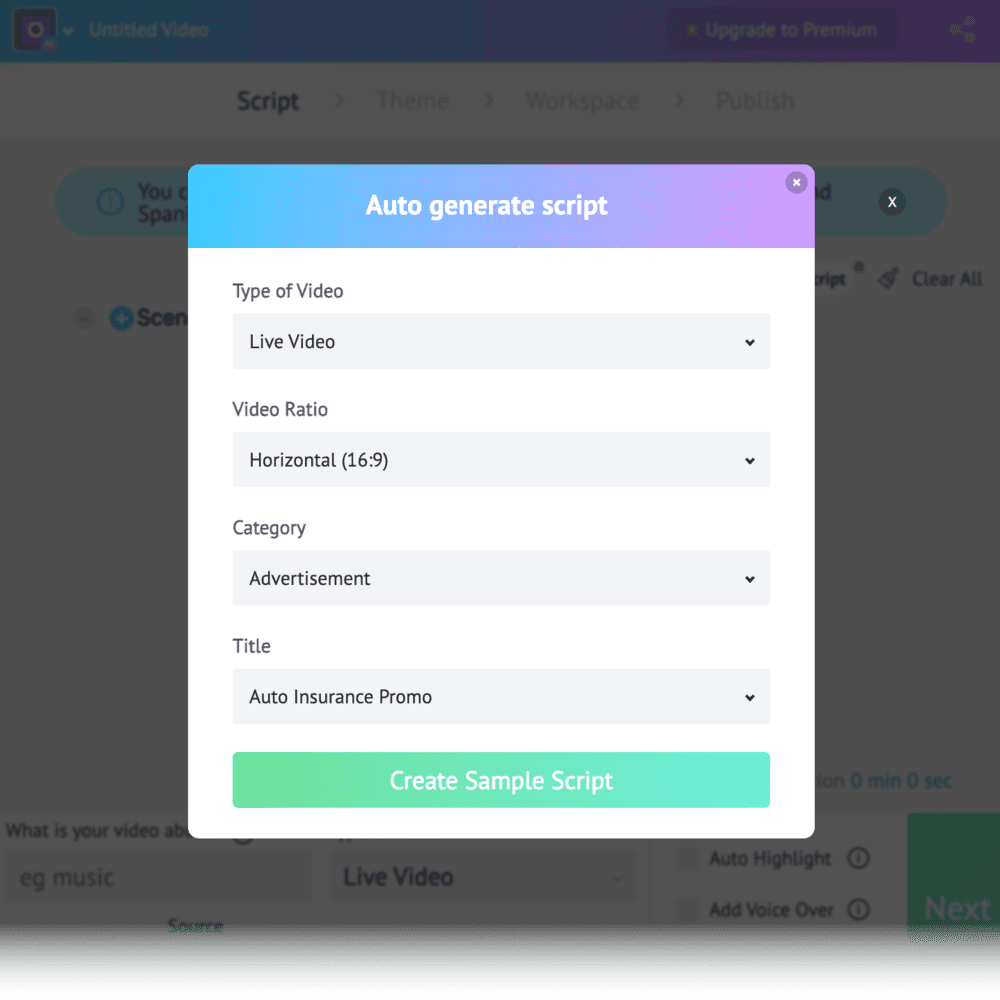Click the add Scene plus icon
Viewport: 1000px width, 1000px height.
tap(120, 317)
